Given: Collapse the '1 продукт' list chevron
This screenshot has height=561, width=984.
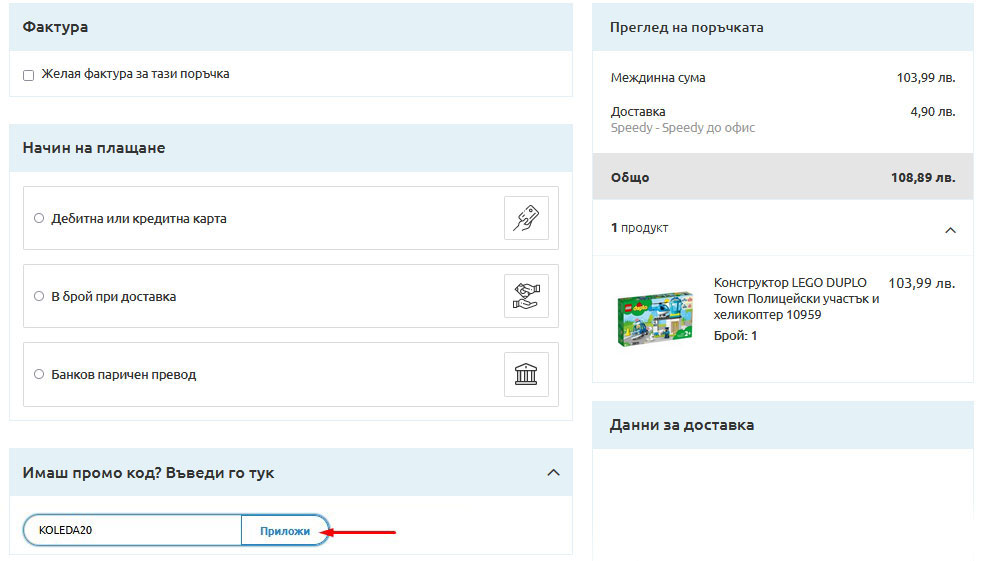Looking at the screenshot, I should point(950,230).
